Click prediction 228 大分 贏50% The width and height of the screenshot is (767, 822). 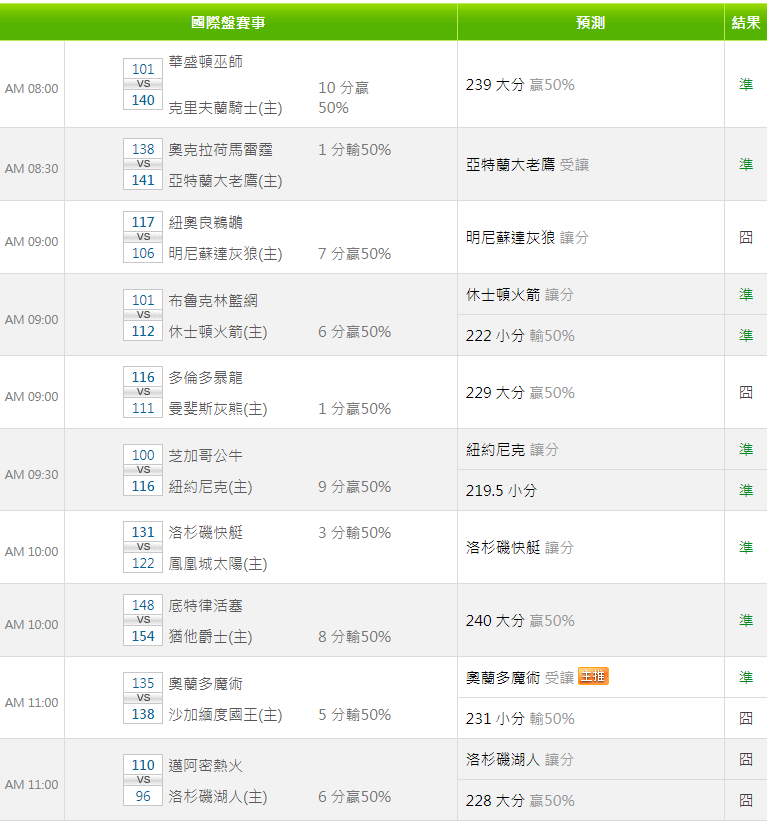click(520, 801)
